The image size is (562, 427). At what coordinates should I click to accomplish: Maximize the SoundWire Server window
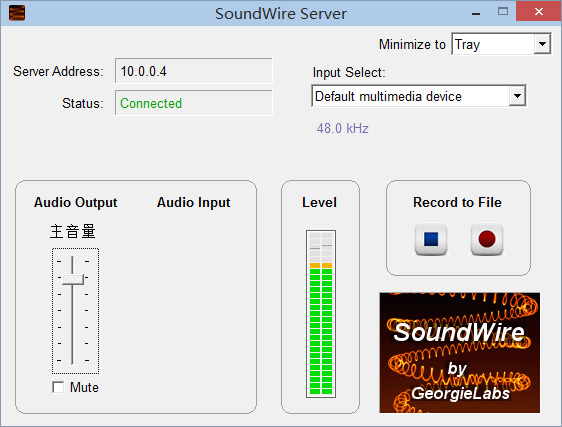[503, 11]
